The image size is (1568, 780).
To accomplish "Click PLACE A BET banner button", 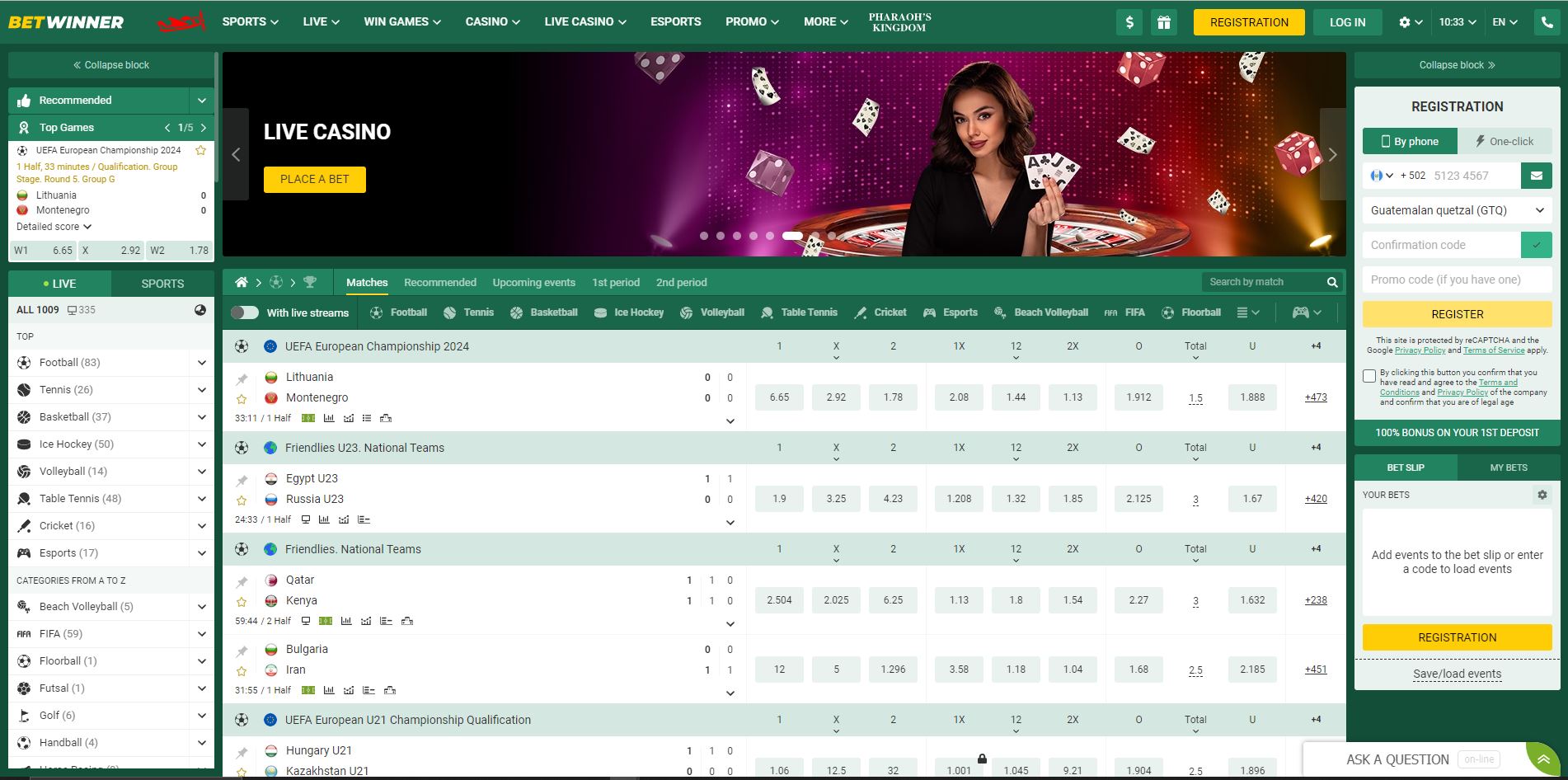I will 314,179.
